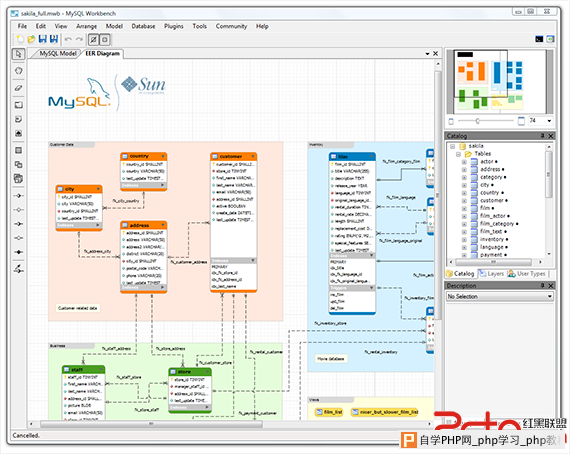
Task: Expand the actor table node
Action: [464, 162]
